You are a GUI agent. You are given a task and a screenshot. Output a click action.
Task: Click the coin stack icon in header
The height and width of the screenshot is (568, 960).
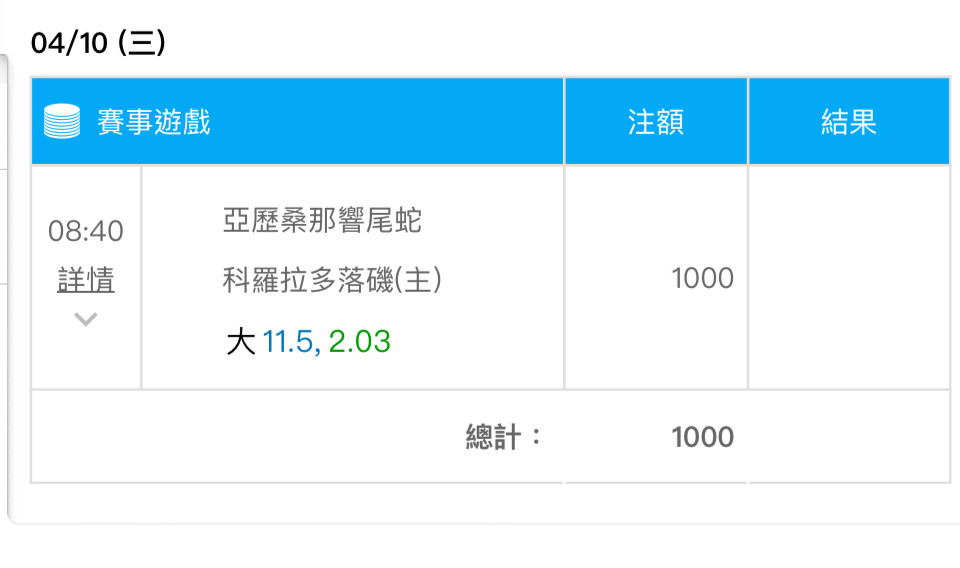tap(61, 122)
